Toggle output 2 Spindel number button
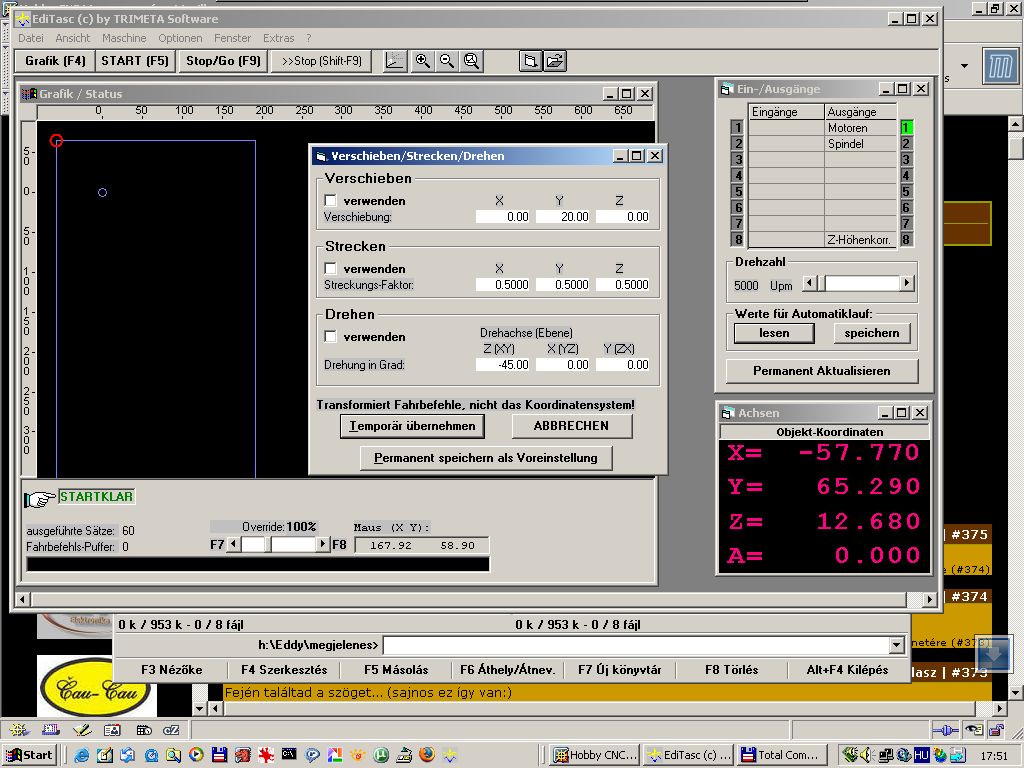Screen dimensions: 1024x768 tap(906, 144)
